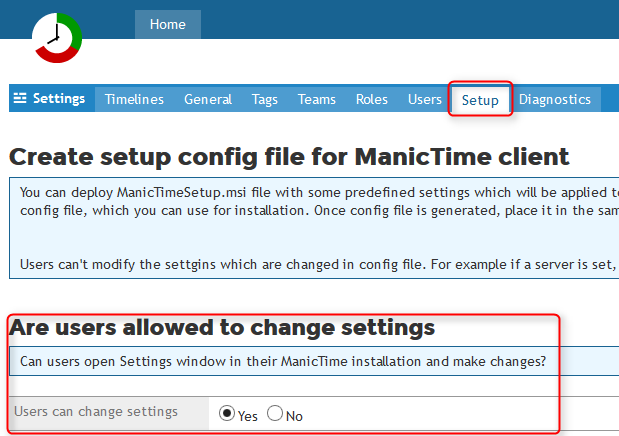Viewport: 619px width, 436px height.
Task: Click the Settings list icon
Action: tap(20, 98)
